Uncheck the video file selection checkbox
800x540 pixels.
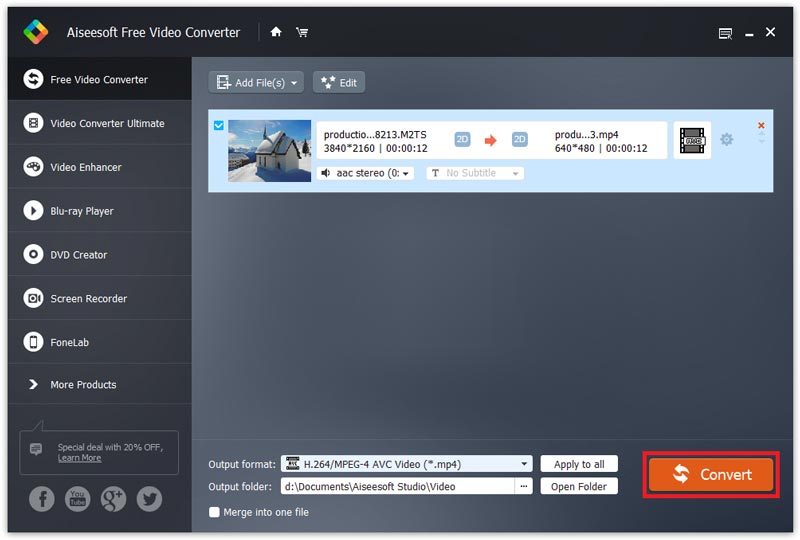[x=219, y=125]
